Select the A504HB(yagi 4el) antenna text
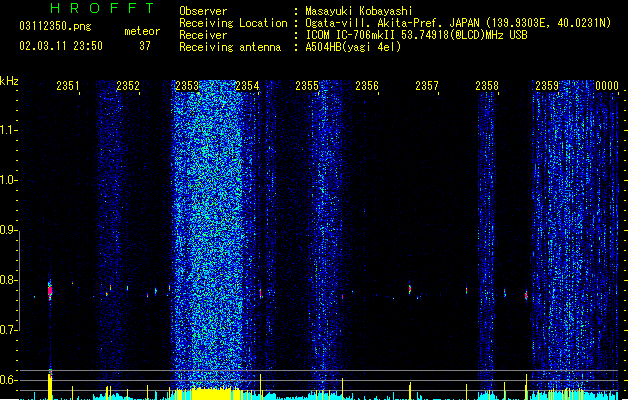629x400 pixels. pyautogui.click(x=353, y=47)
